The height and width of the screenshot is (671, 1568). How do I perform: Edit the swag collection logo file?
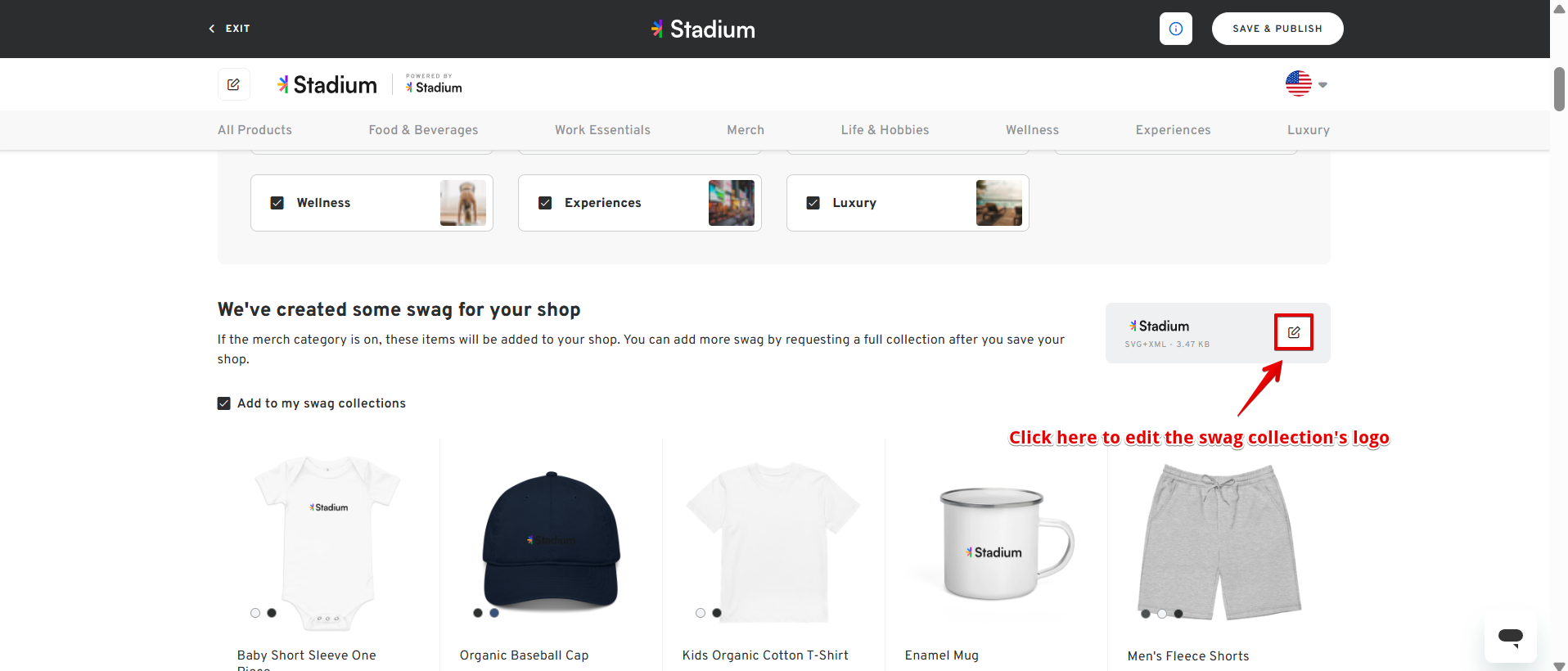(1293, 332)
